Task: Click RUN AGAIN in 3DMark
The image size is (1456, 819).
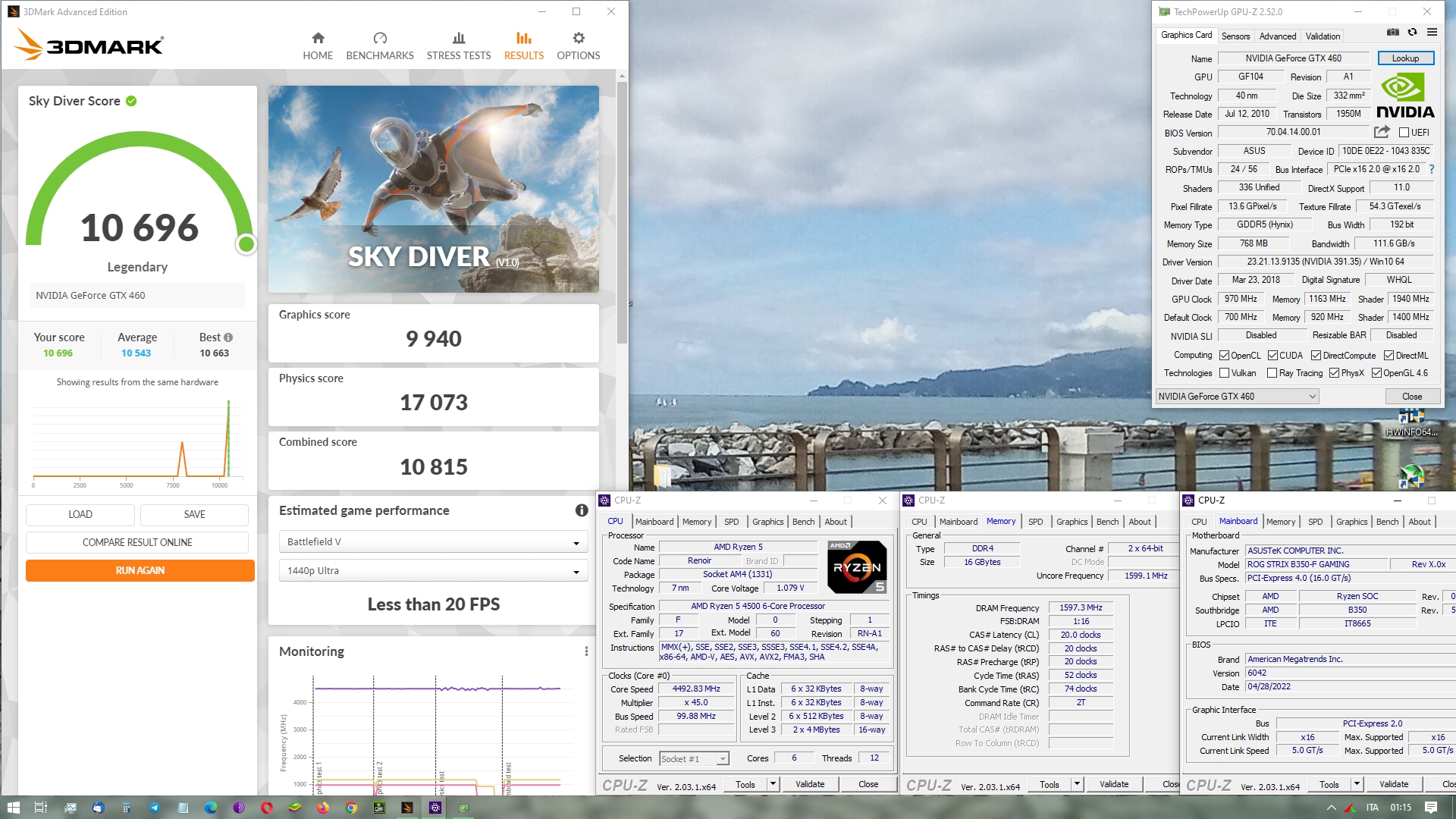Action: tap(140, 570)
